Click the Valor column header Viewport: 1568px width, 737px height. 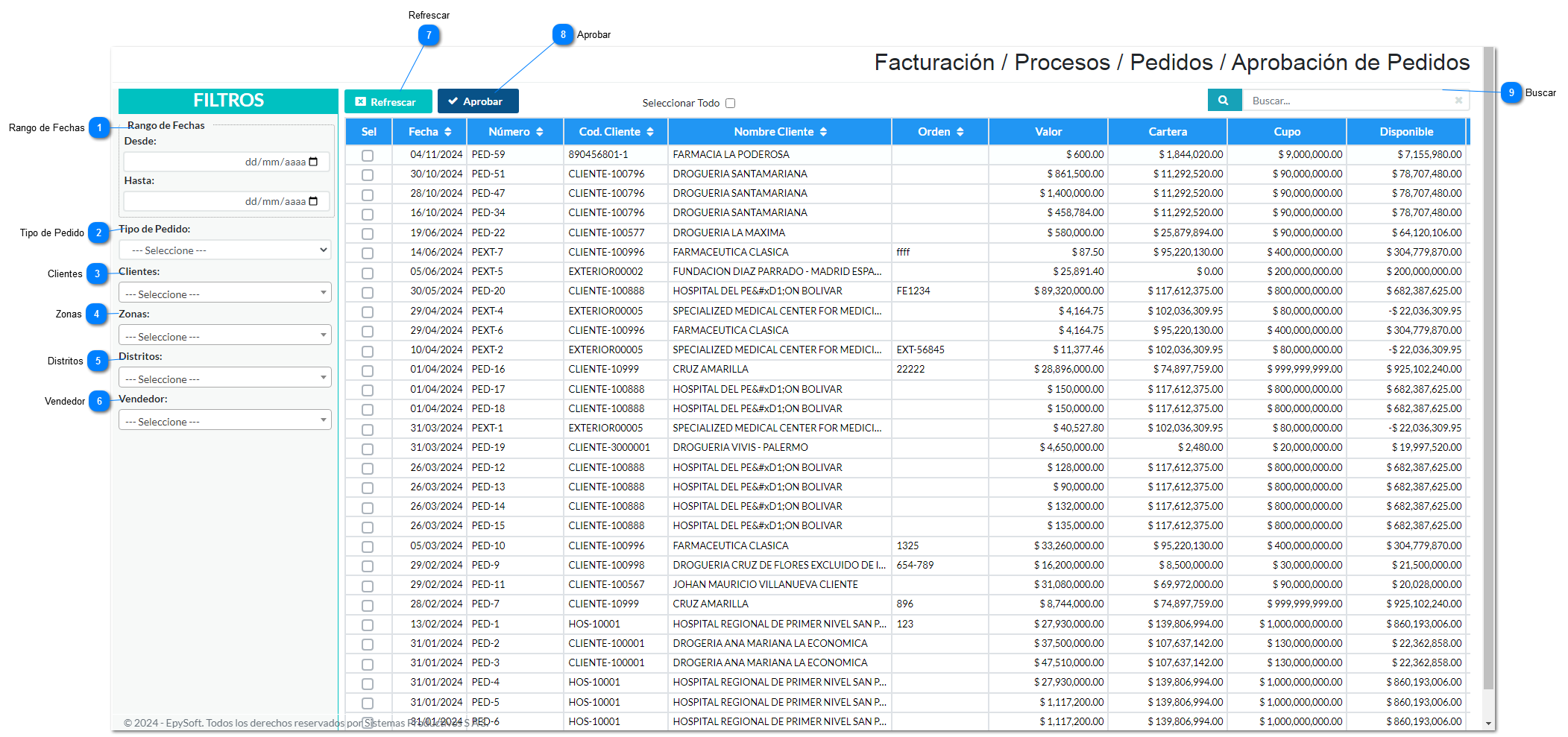(x=1048, y=132)
